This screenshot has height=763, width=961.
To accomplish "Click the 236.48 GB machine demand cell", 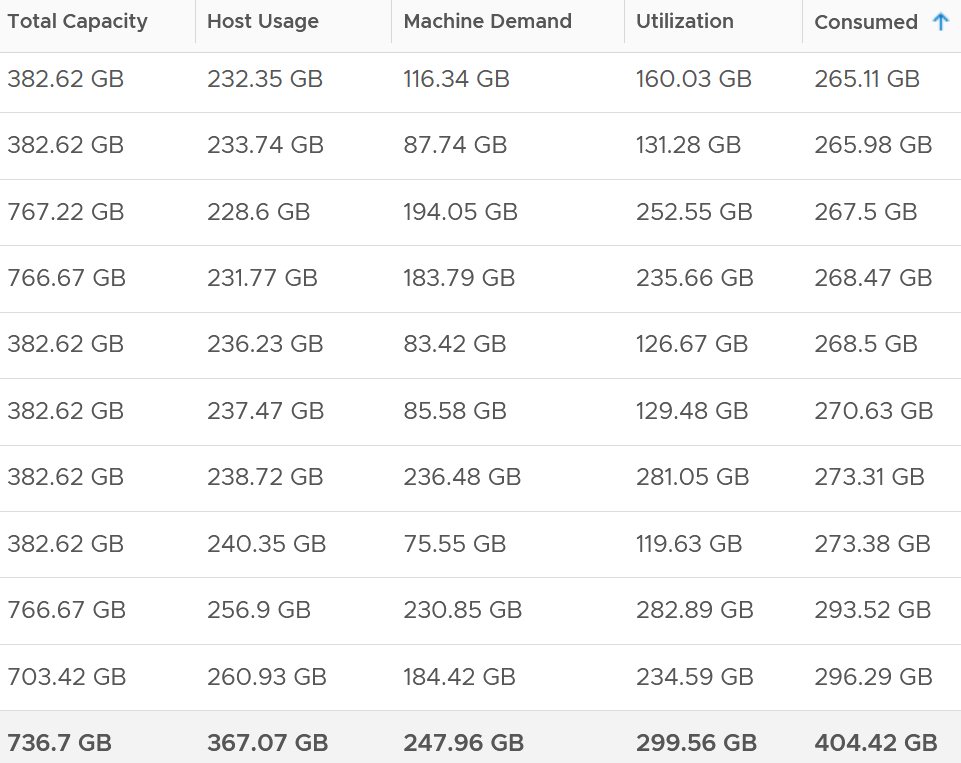I will pyautogui.click(x=462, y=477).
